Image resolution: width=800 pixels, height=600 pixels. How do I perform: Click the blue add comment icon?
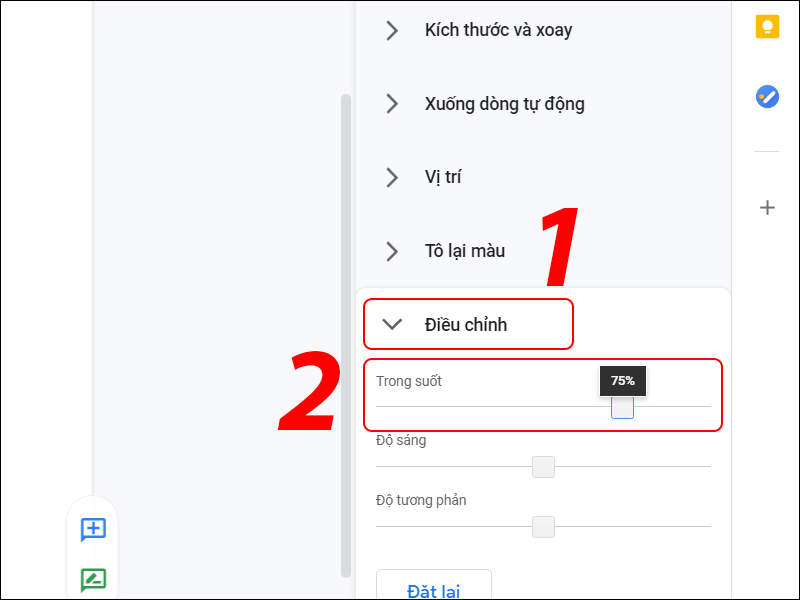click(93, 530)
